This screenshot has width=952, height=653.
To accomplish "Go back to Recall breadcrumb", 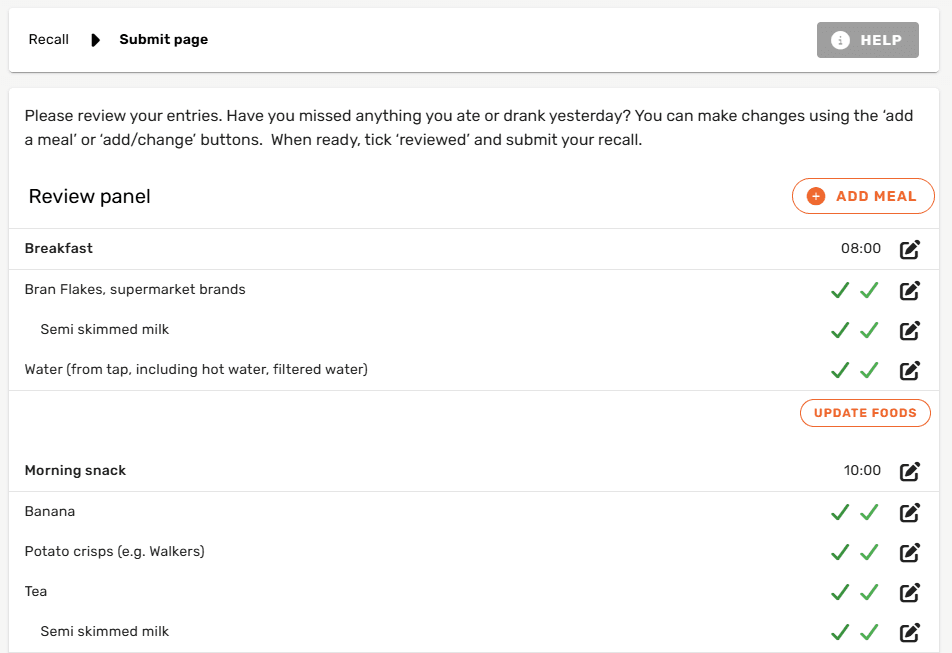I will click(x=49, y=39).
